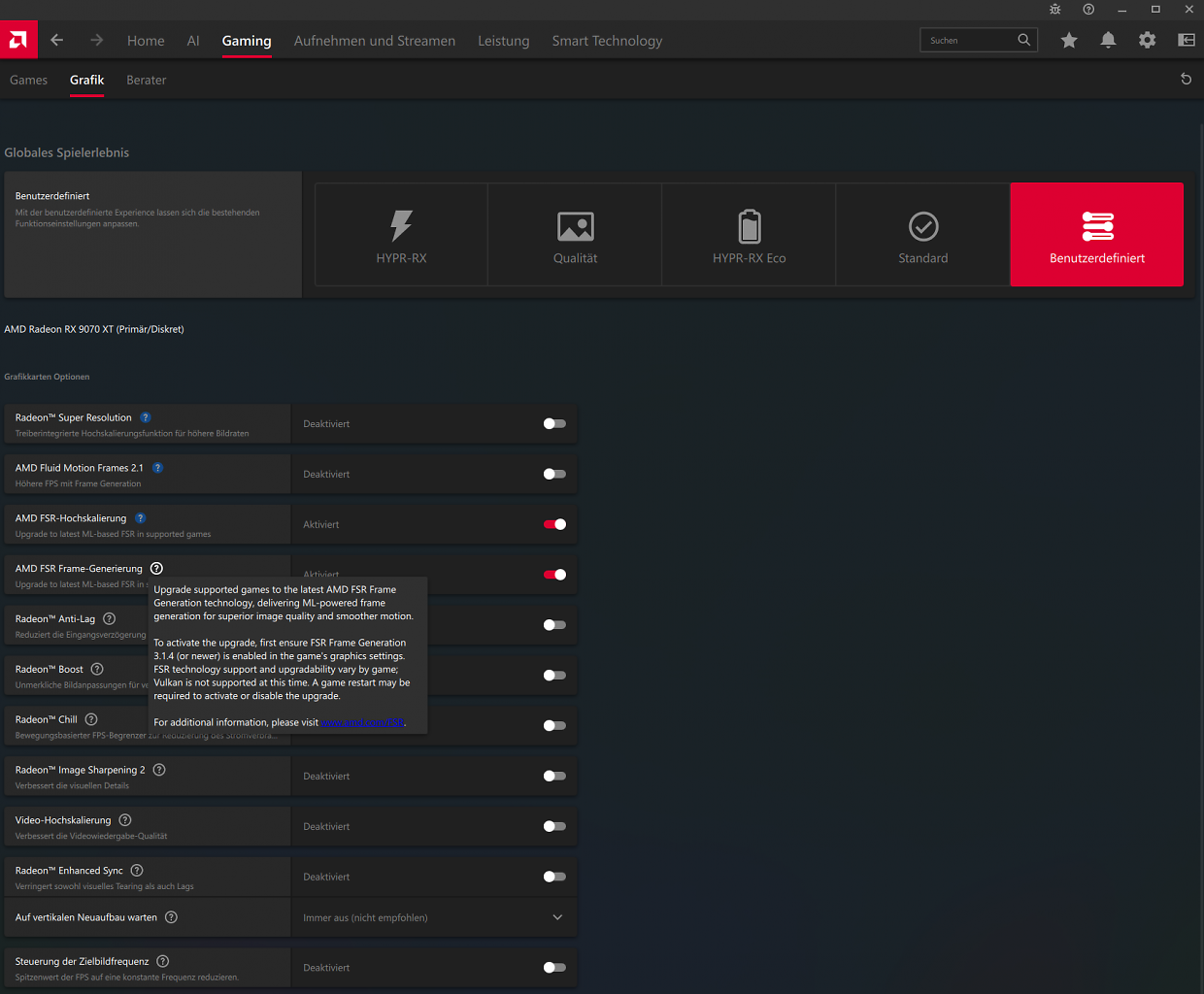This screenshot has width=1204, height=994.
Task: Enable Radeon Super Resolution toggle
Action: pyautogui.click(x=554, y=423)
